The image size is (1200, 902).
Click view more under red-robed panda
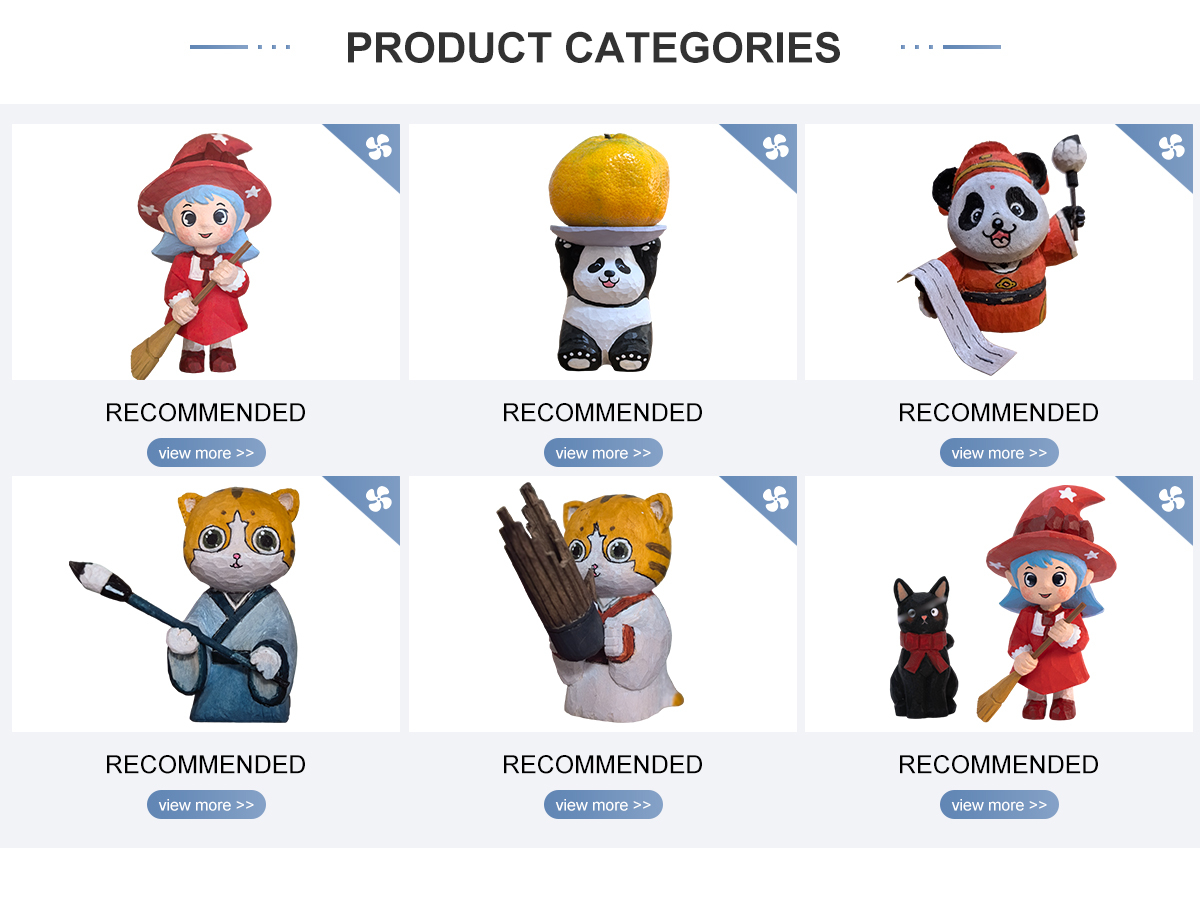point(999,453)
